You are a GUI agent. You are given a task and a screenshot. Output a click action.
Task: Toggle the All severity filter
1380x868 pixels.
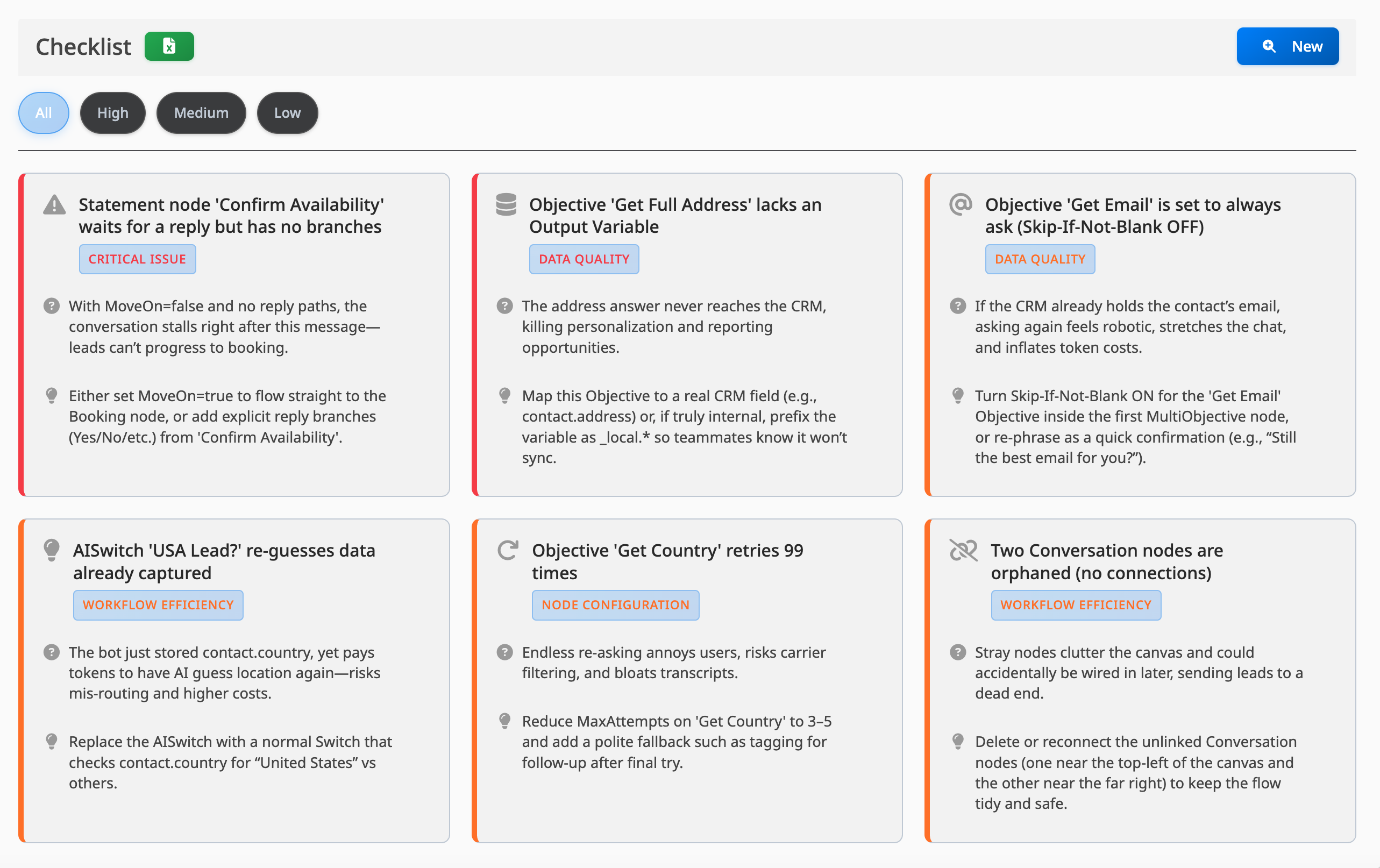pyautogui.click(x=44, y=113)
